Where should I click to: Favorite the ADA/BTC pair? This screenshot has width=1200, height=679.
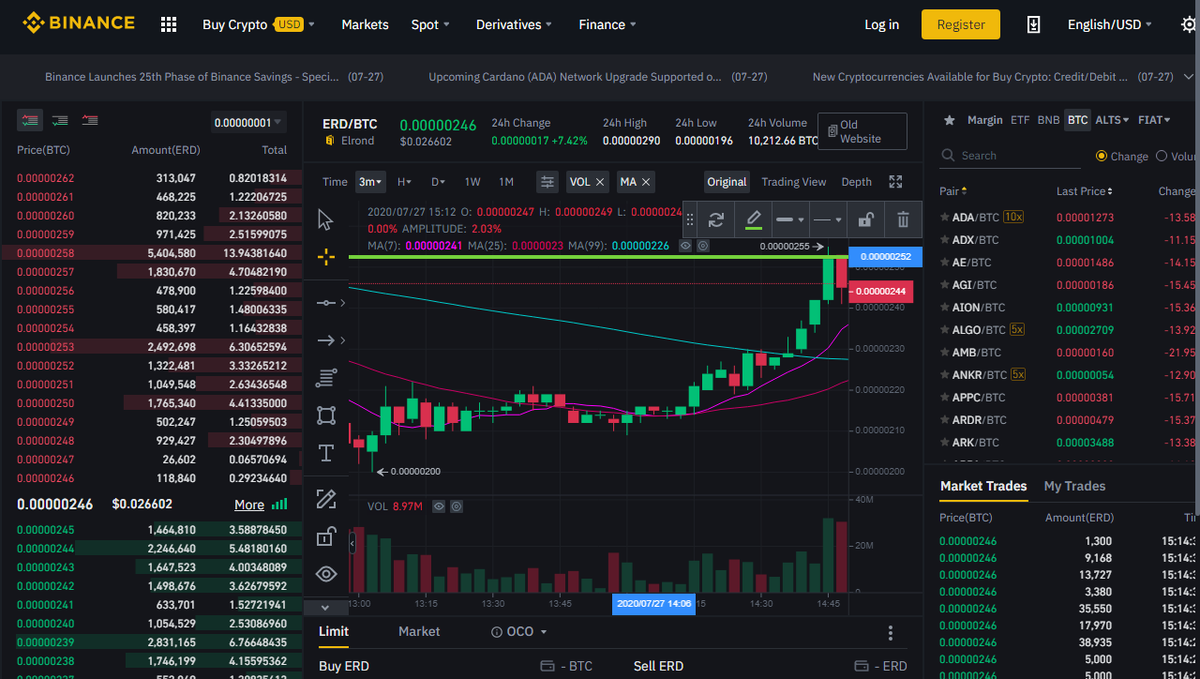tap(944, 217)
